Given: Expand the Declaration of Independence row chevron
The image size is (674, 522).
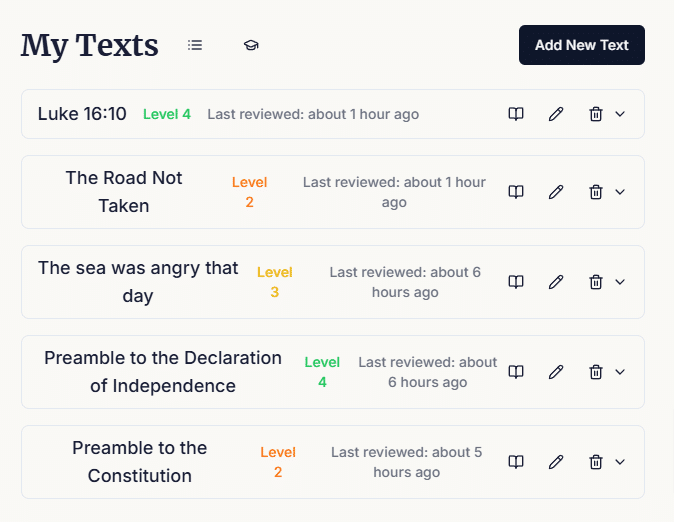Looking at the screenshot, I should (x=620, y=372).
